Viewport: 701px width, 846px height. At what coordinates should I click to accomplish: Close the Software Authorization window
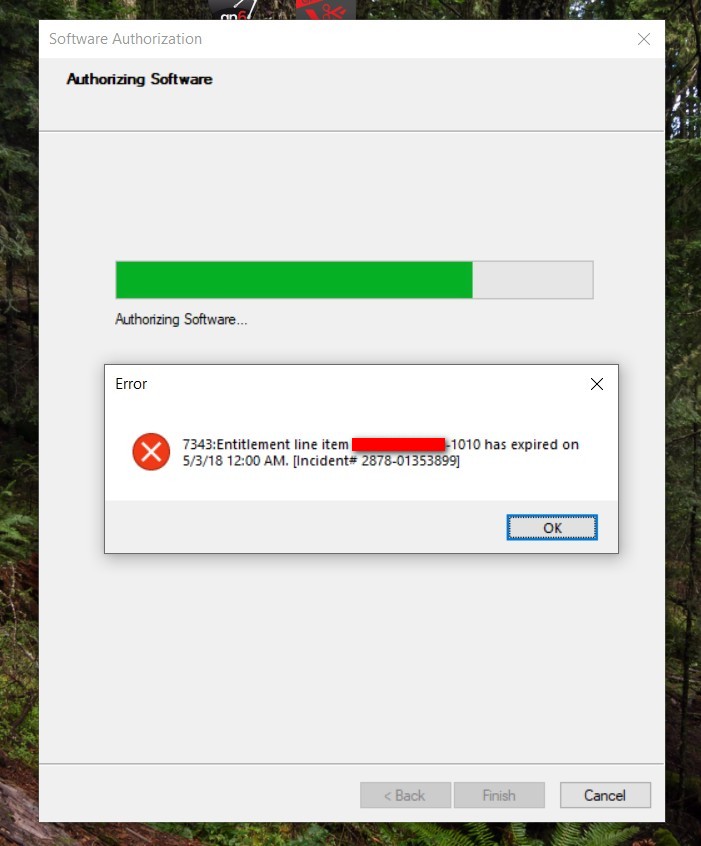click(x=643, y=39)
